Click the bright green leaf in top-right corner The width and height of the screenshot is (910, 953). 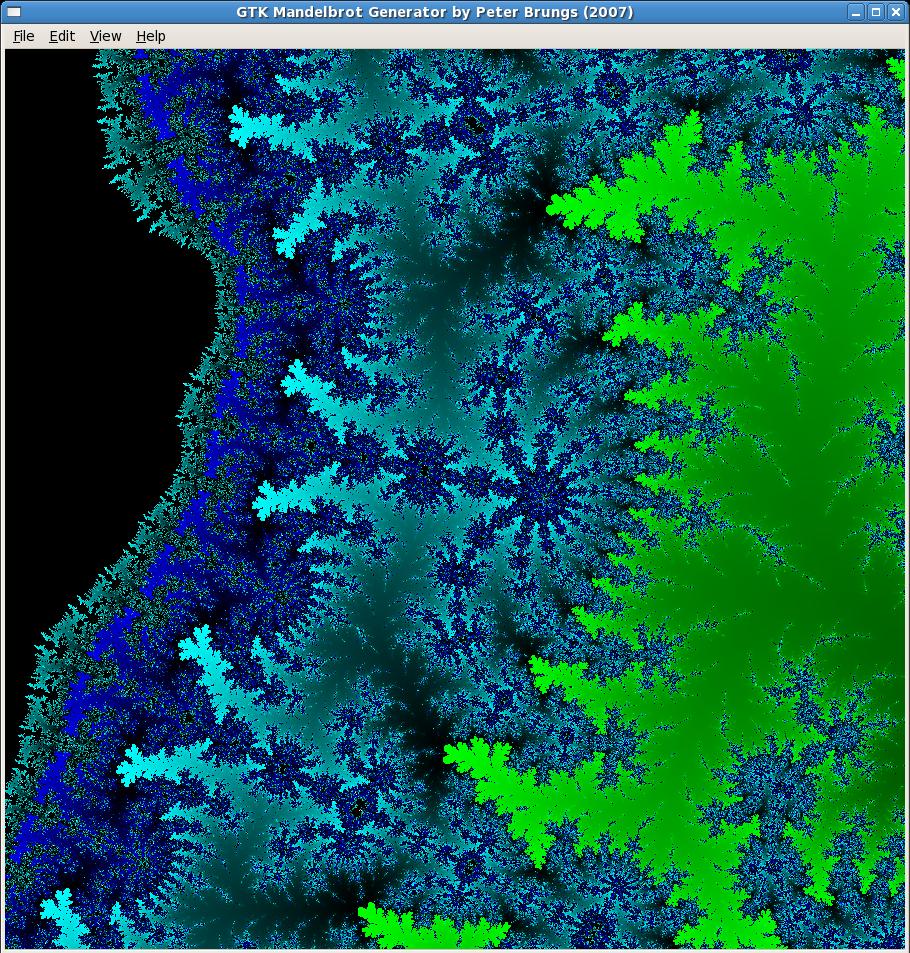pyautogui.click(x=897, y=68)
